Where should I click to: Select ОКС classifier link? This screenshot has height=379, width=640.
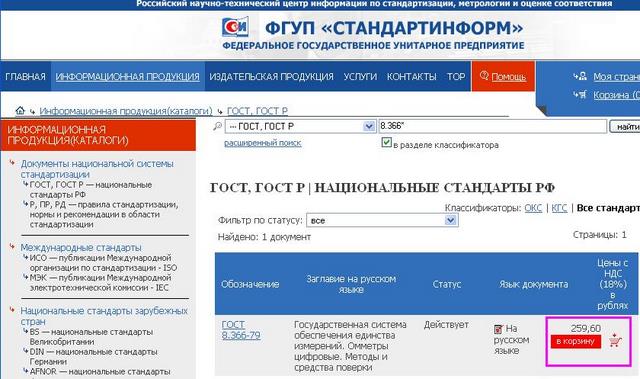click(533, 208)
